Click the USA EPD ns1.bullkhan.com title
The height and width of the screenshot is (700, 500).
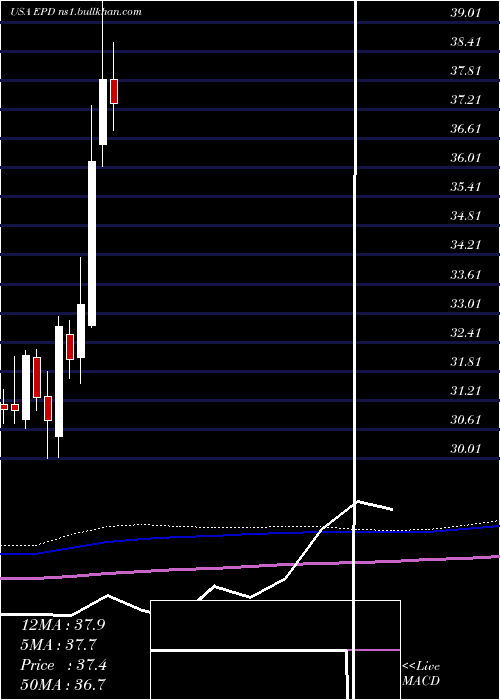76,12
